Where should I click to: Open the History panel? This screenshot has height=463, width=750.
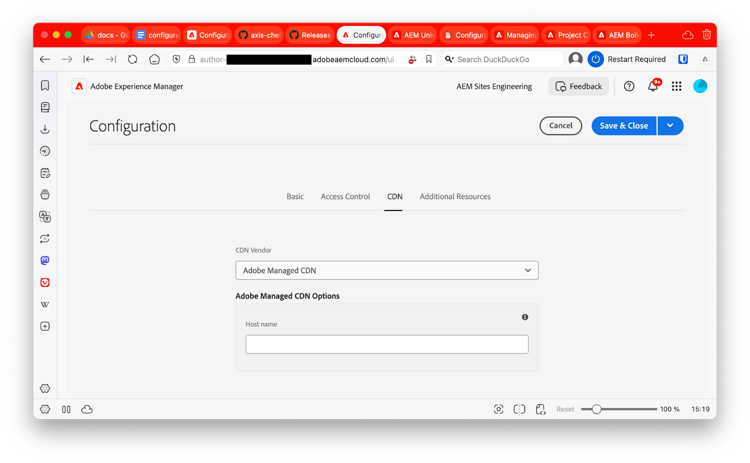point(45,151)
